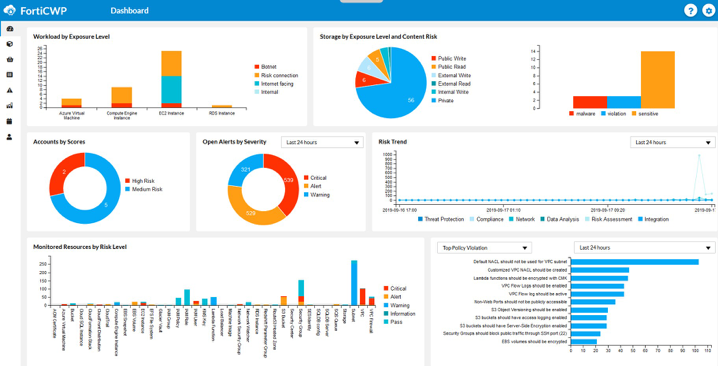Image resolution: width=718 pixels, height=366 pixels.
Task: Open the briefcase icon in the sidebar
Action: 10,60
